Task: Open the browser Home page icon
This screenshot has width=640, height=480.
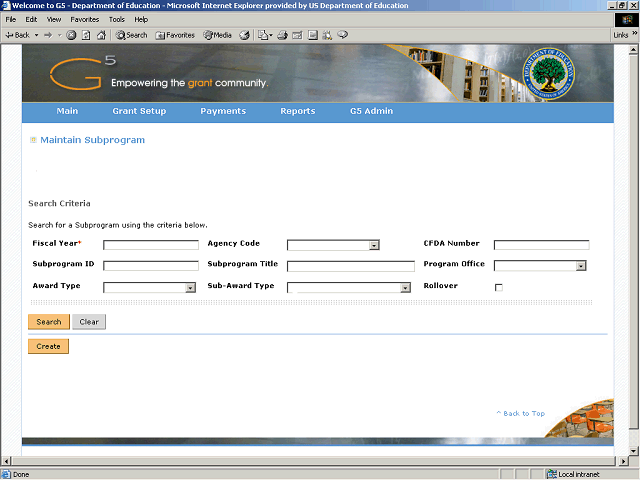Action: coord(101,35)
